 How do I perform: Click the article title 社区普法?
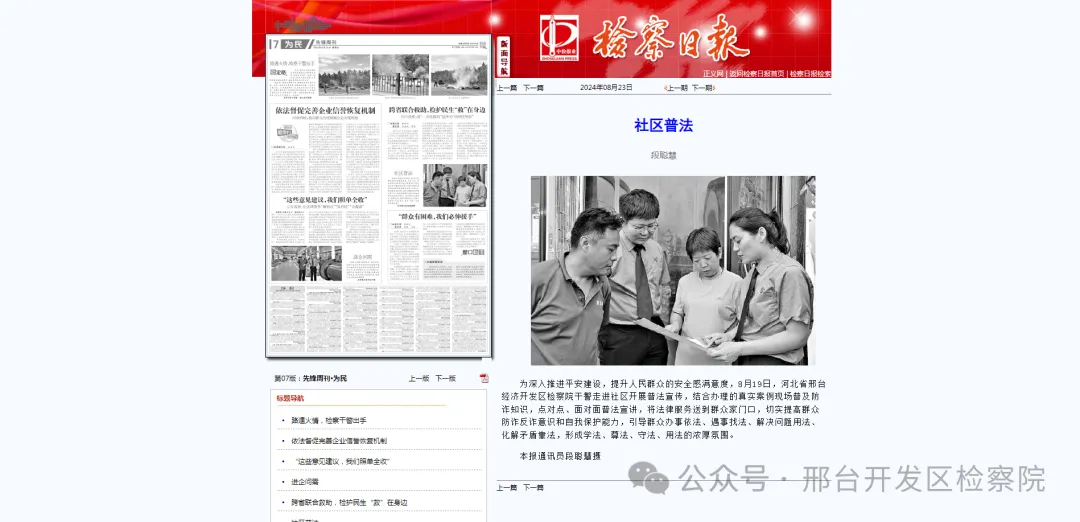coord(663,125)
